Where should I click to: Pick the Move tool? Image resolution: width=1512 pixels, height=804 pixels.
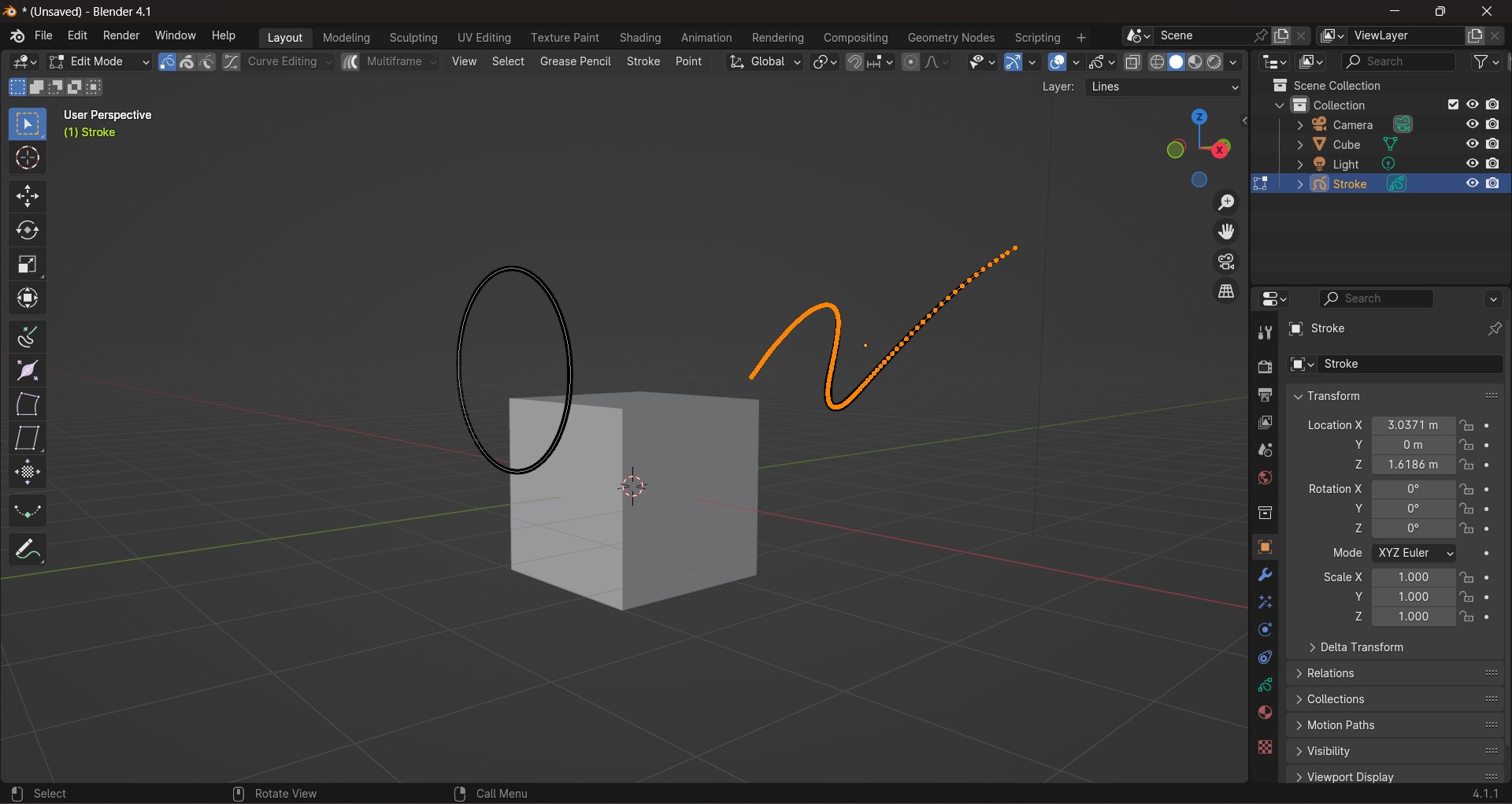[28, 196]
